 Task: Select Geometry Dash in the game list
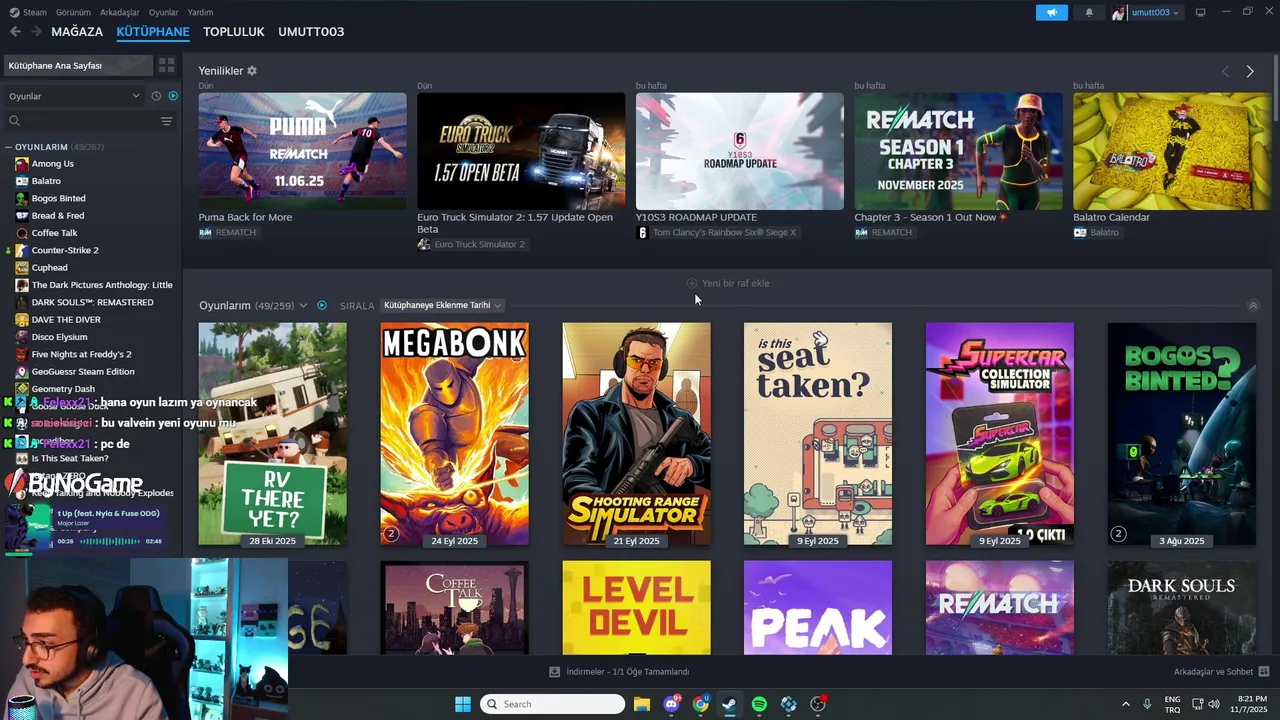pos(63,389)
